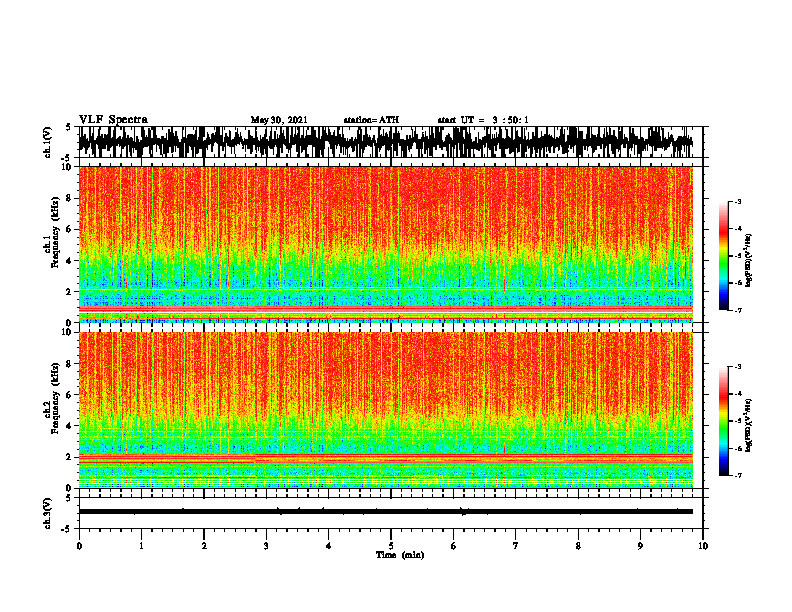Click time axis tick label "9"
The width and height of the screenshot is (792, 612).
coord(640,546)
